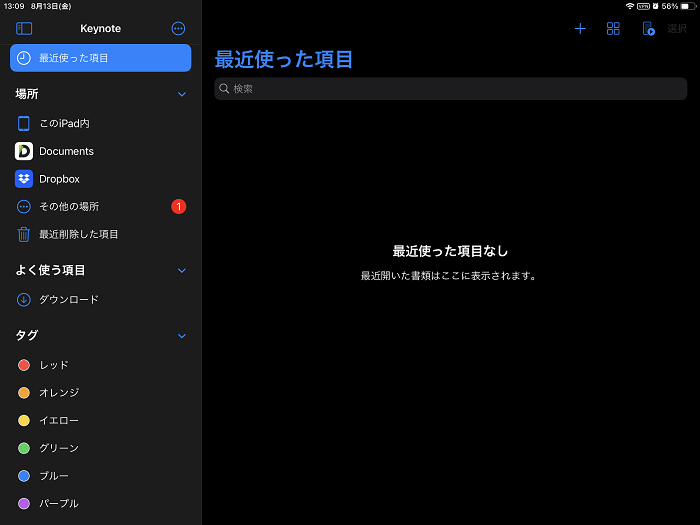Collapse the よく使う項目 section chevron

click(x=182, y=271)
